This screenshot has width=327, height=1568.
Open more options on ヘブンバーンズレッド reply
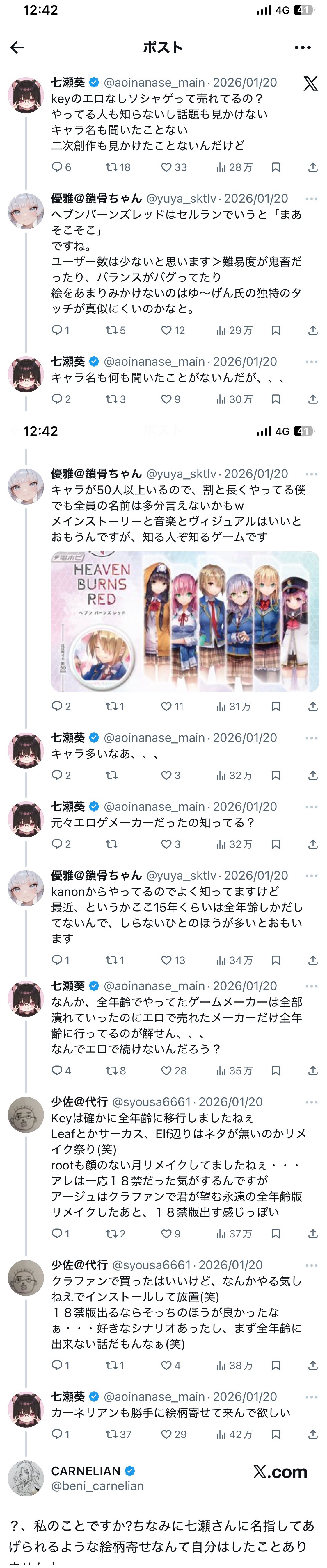coord(311,199)
